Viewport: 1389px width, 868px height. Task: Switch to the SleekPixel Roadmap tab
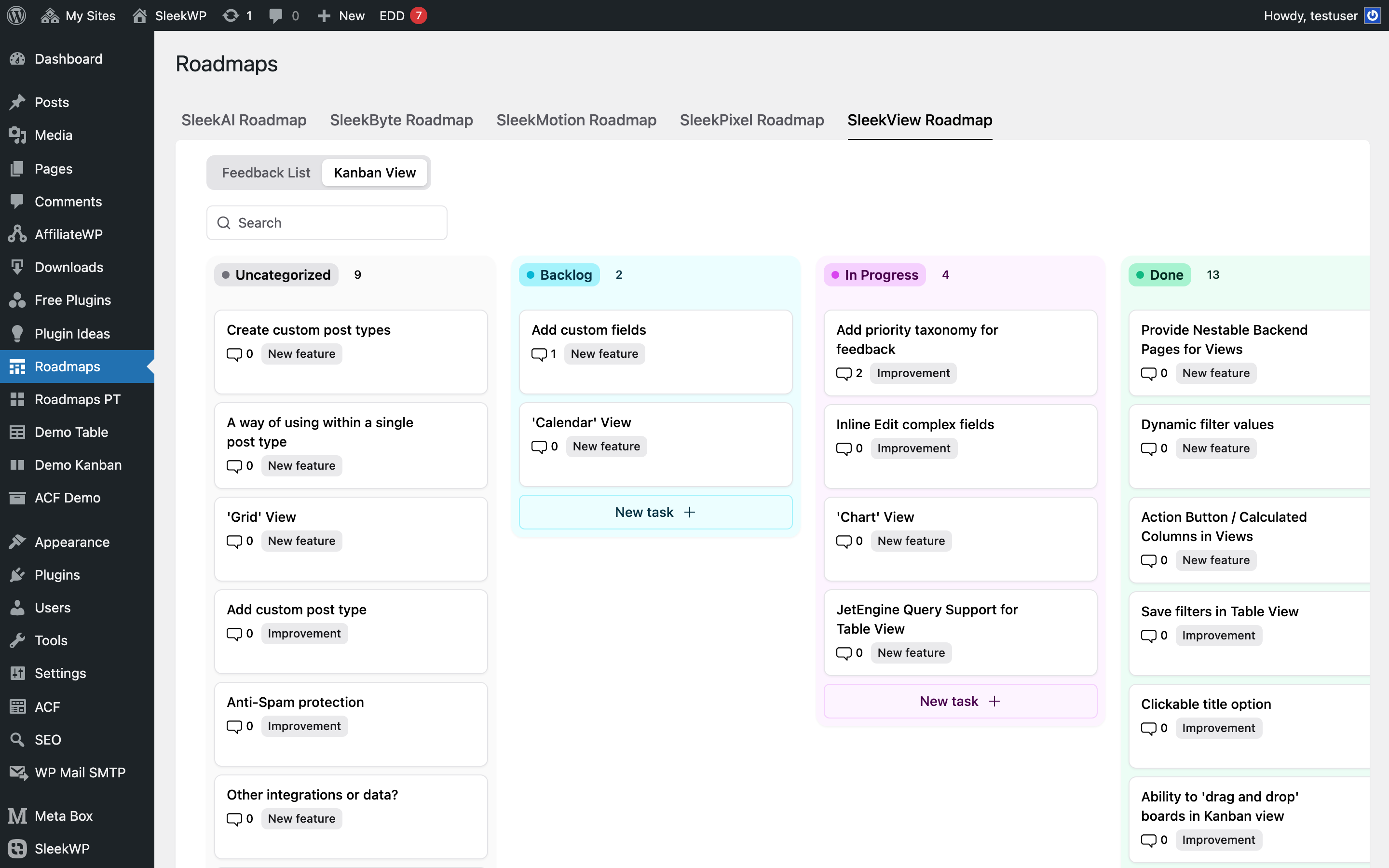(751, 120)
